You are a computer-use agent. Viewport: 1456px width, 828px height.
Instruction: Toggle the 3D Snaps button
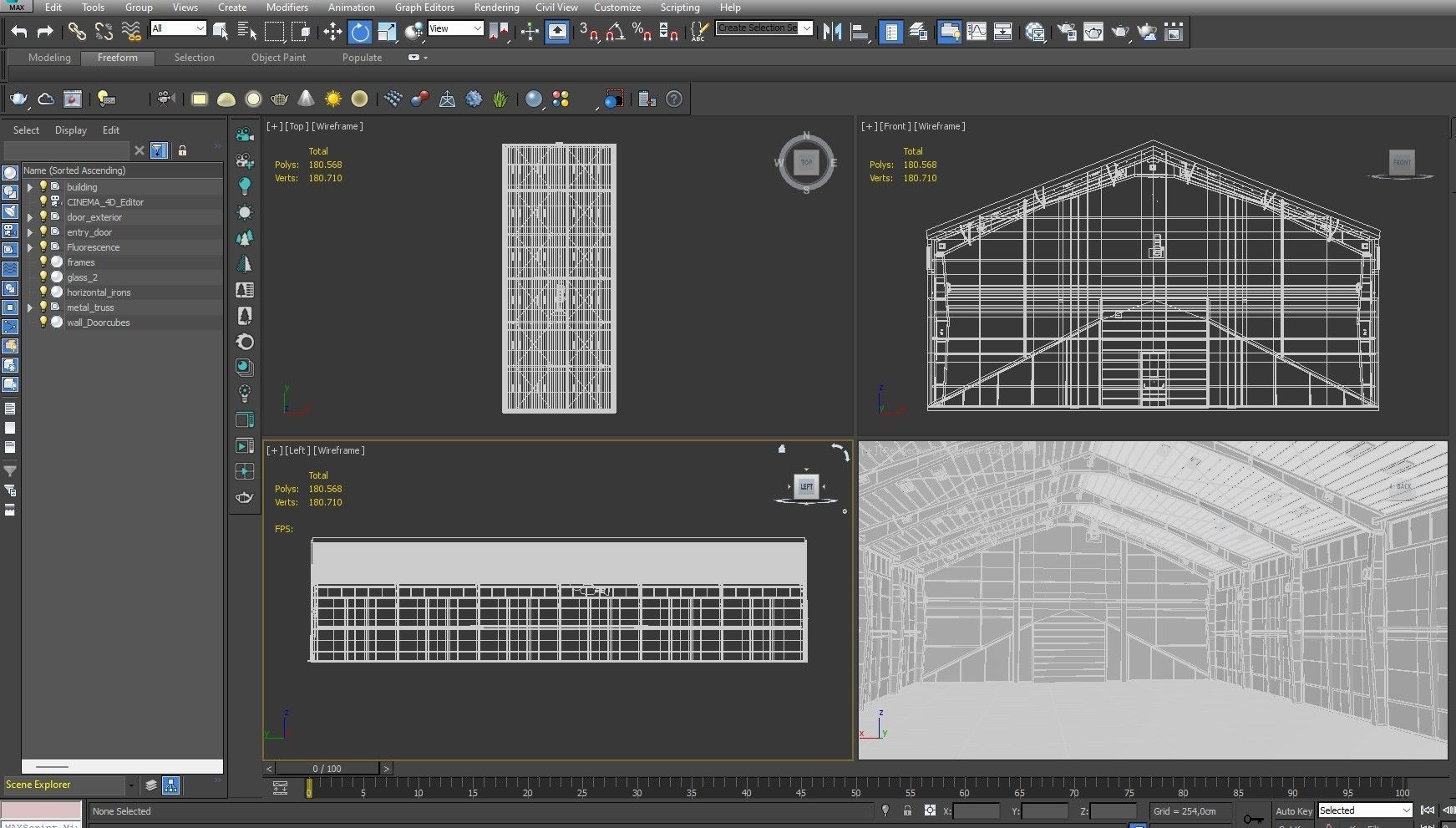(590, 32)
